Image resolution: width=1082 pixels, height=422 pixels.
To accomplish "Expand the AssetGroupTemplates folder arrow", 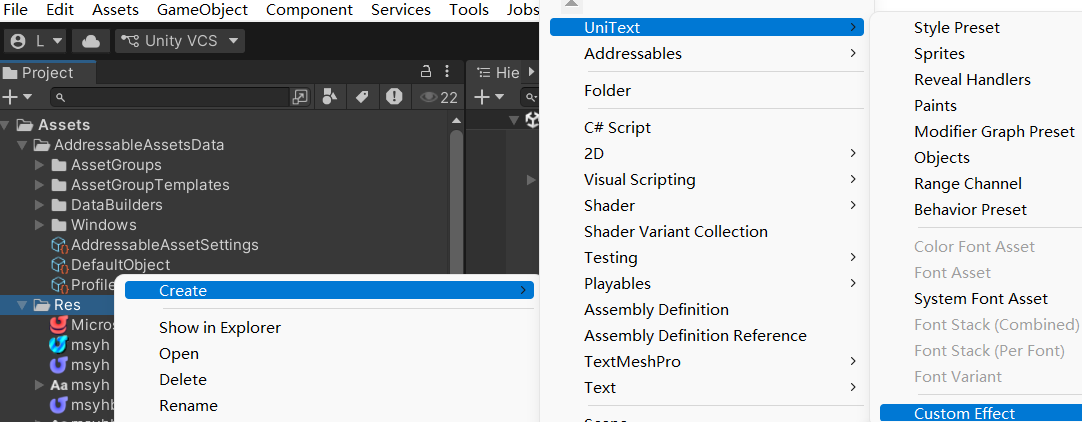I will click(x=40, y=185).
